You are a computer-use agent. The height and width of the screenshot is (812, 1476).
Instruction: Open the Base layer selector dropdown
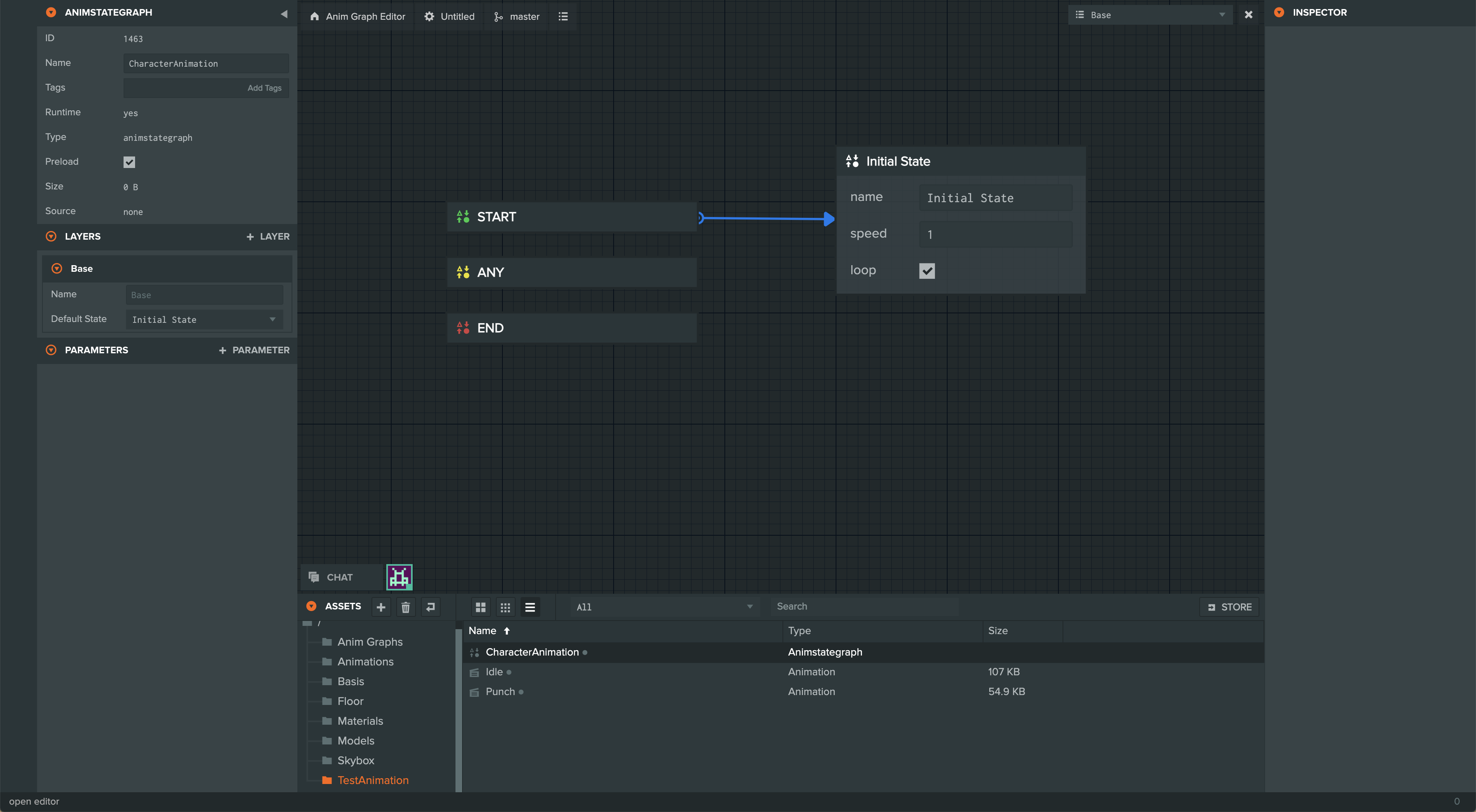coord(1151,15)
